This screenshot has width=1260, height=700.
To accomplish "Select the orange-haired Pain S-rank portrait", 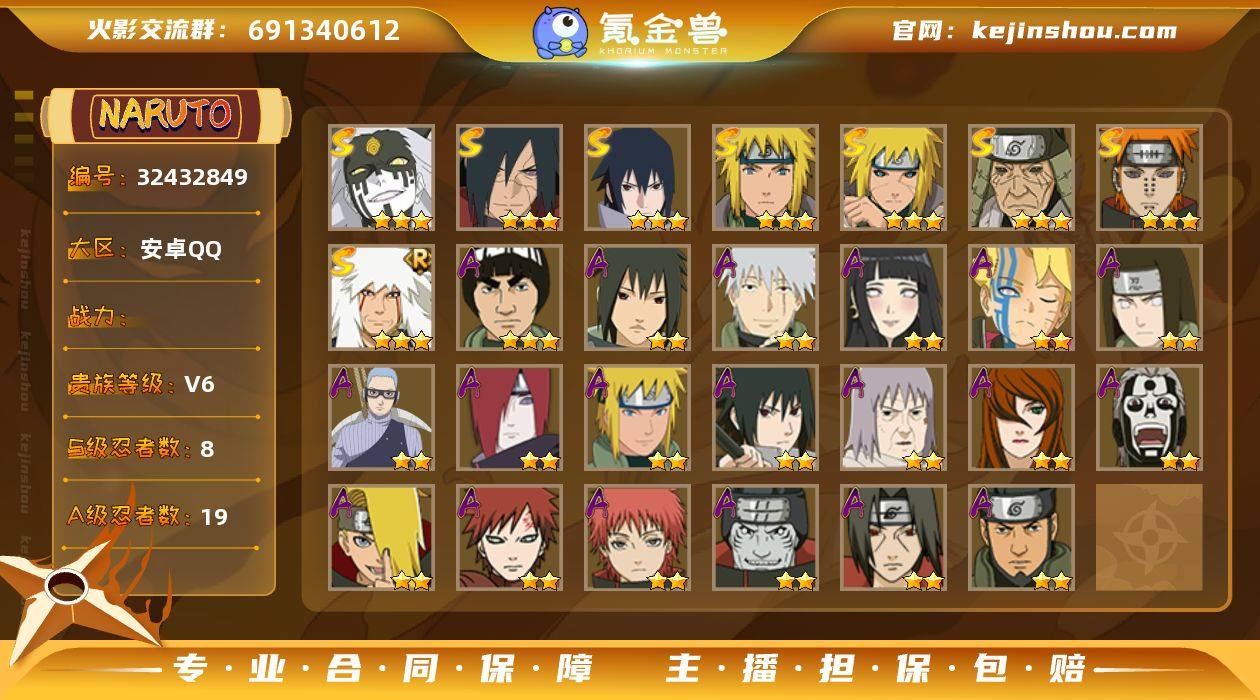I will click(x=1150, y=178).
